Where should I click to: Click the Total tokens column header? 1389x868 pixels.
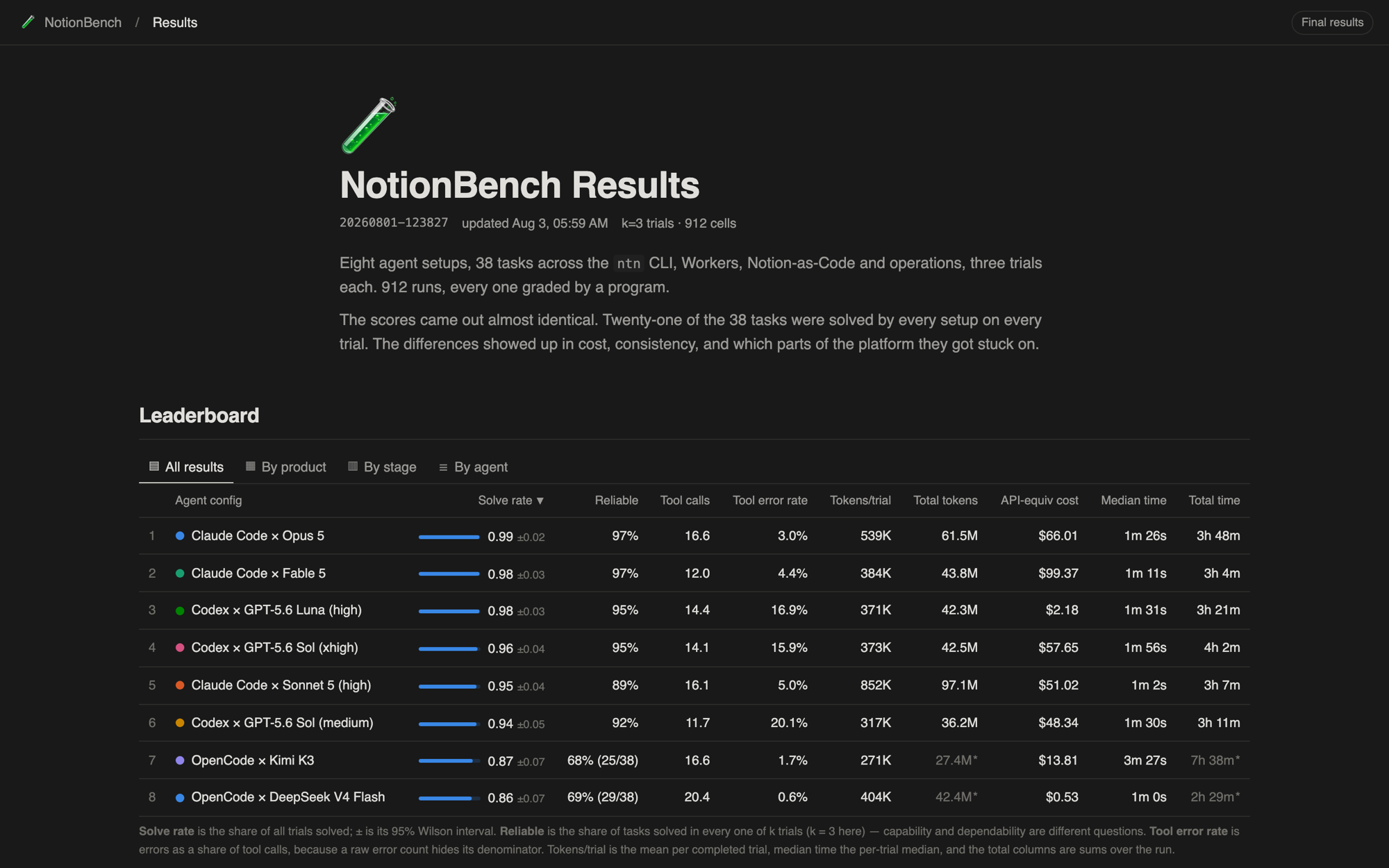945,500
